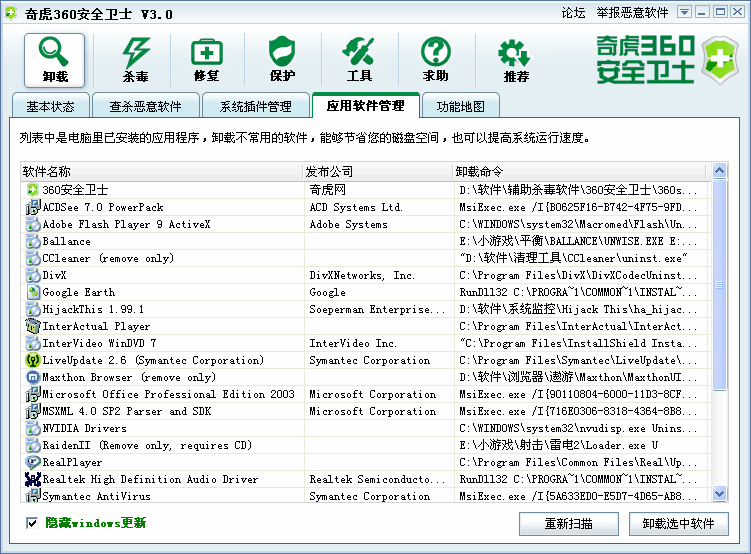This screenshot has width=751, height=554.
Task: Click the DivX row icon
Action: (x=33, y=275)
